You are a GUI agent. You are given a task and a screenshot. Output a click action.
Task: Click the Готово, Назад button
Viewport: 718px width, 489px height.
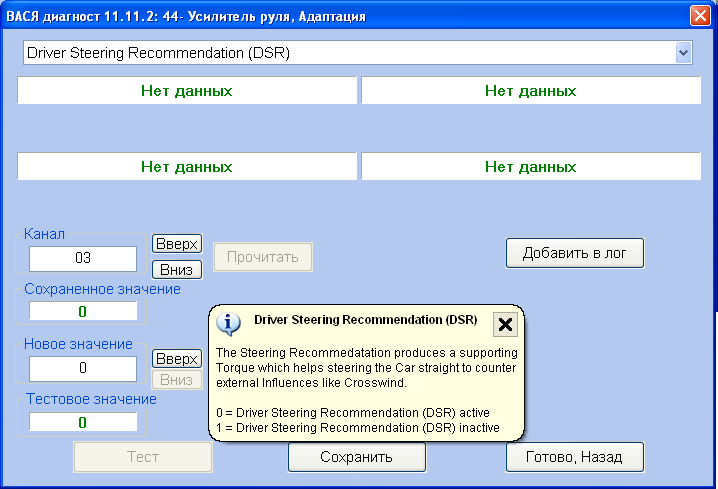coord(574,457)
